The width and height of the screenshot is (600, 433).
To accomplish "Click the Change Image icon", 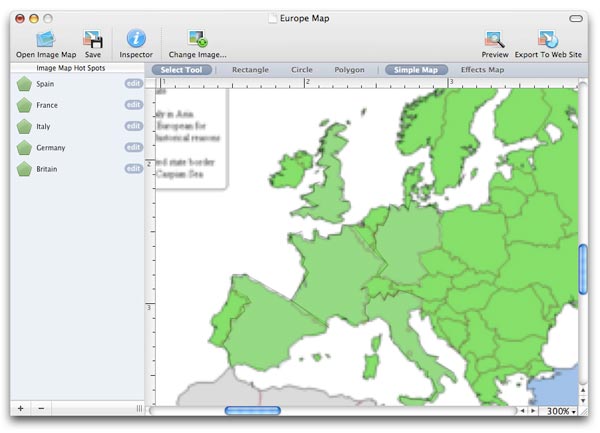I will 197,39.
